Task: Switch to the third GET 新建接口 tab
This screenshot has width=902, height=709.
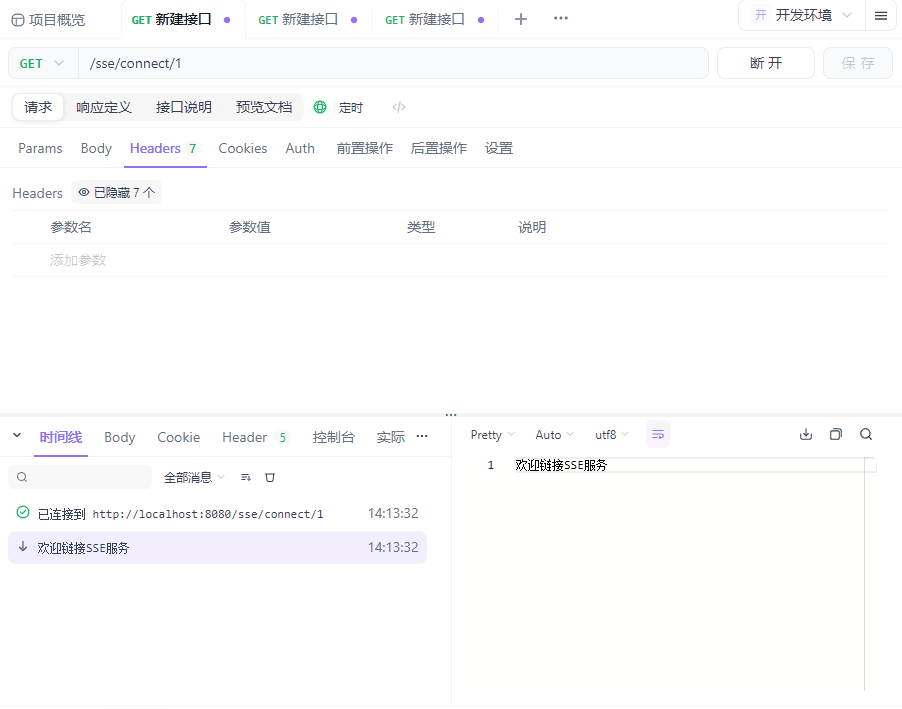Action: click(434, 20)
